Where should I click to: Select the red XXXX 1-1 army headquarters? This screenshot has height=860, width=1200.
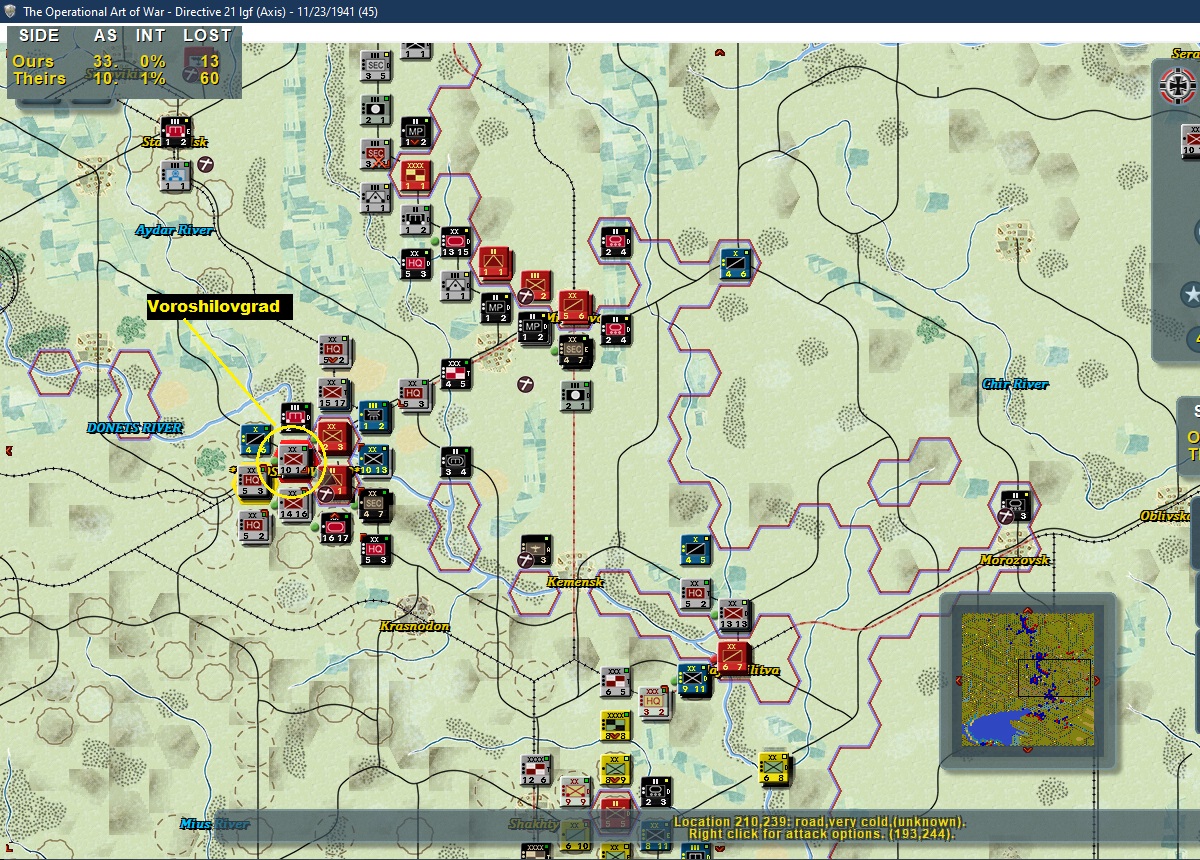(416, 176)
